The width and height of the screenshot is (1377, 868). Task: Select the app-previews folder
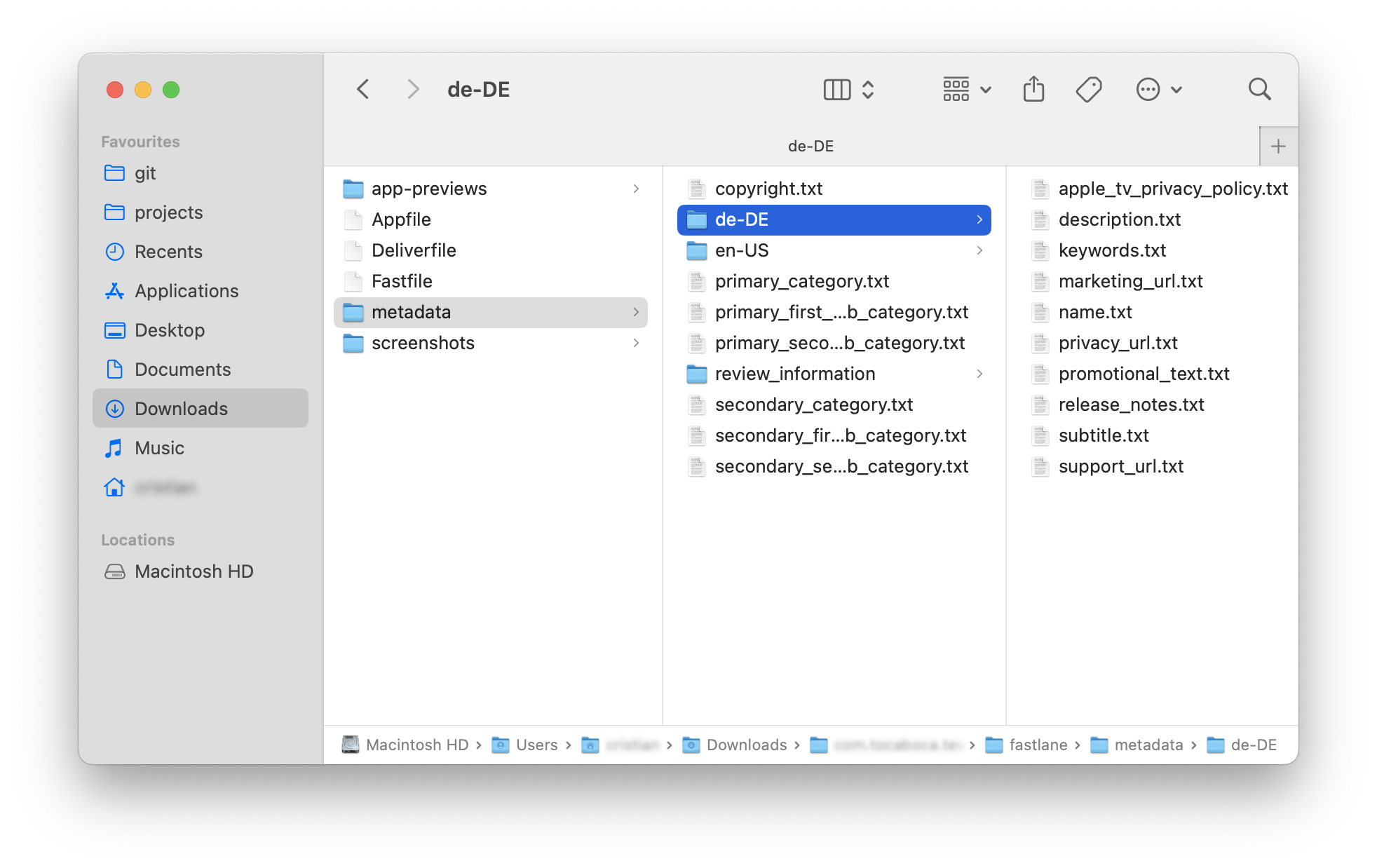[x=490, y=189]
